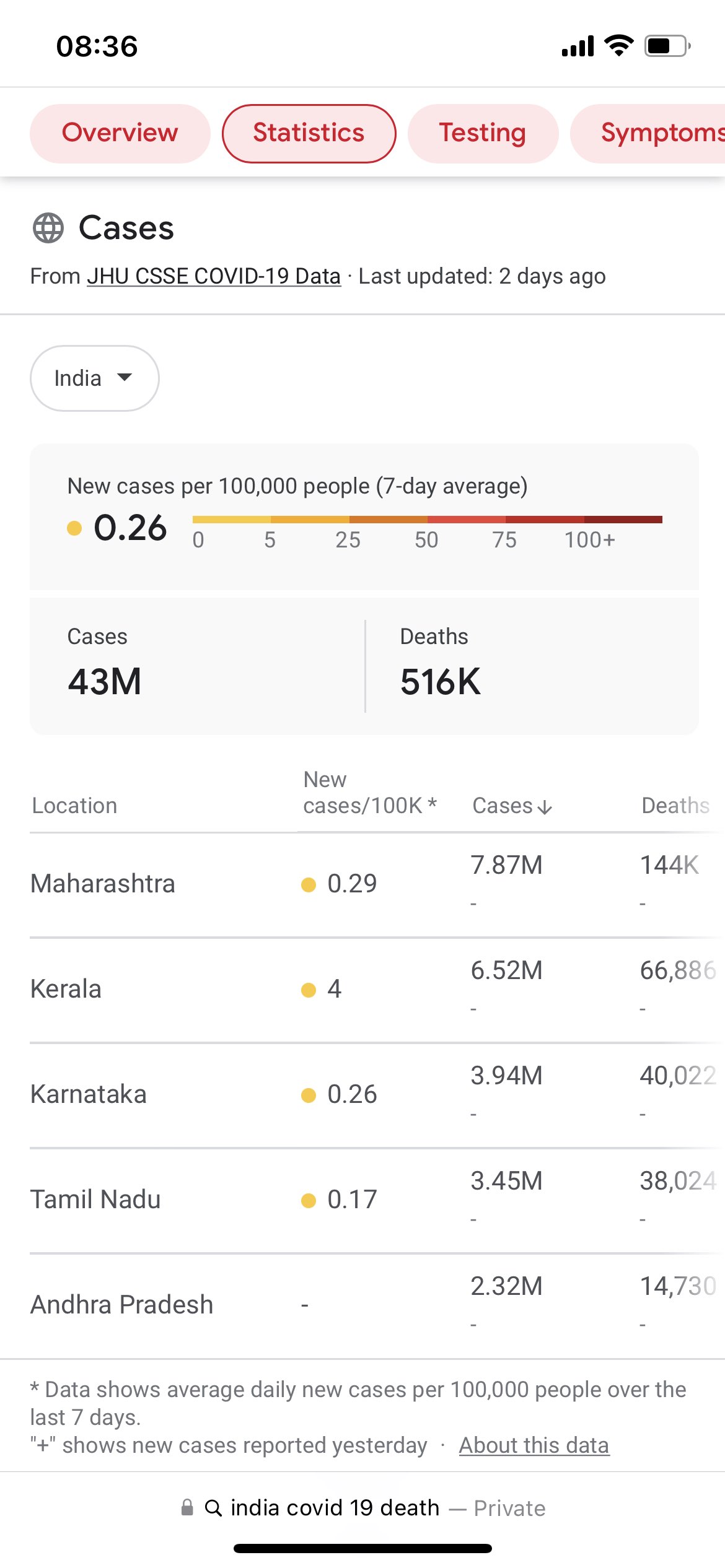Tap the address bar search text
Screen dimensions: 725x1568
[x=335, y=1508]
